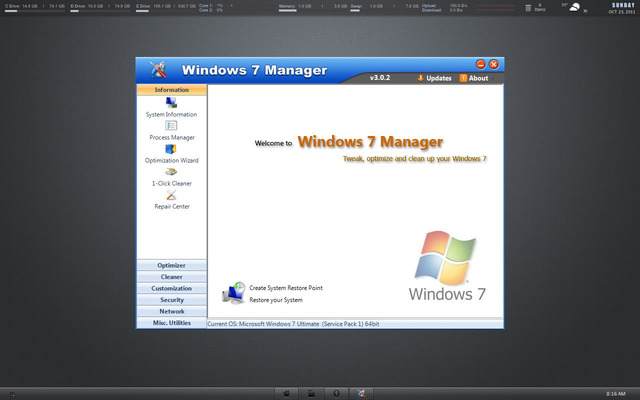Image resolution: width=640 pixels, height=400 pixels.
Task: Click the weather cloud icon in top bar
Action: [x=575, y=7]
